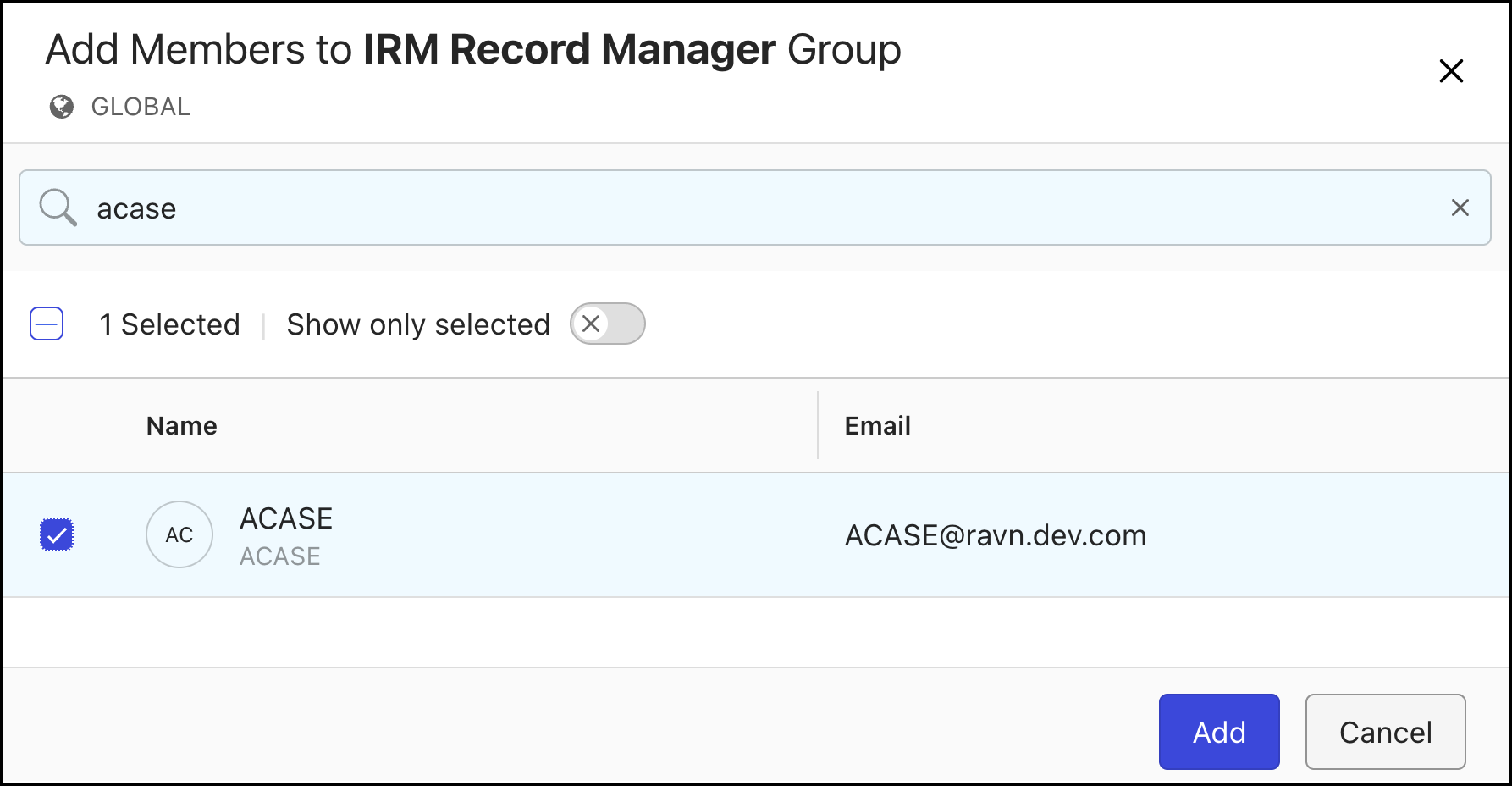Click the 'Show only selected' label
Viewport: 1512px width, 786px height.
pos(418,324)
